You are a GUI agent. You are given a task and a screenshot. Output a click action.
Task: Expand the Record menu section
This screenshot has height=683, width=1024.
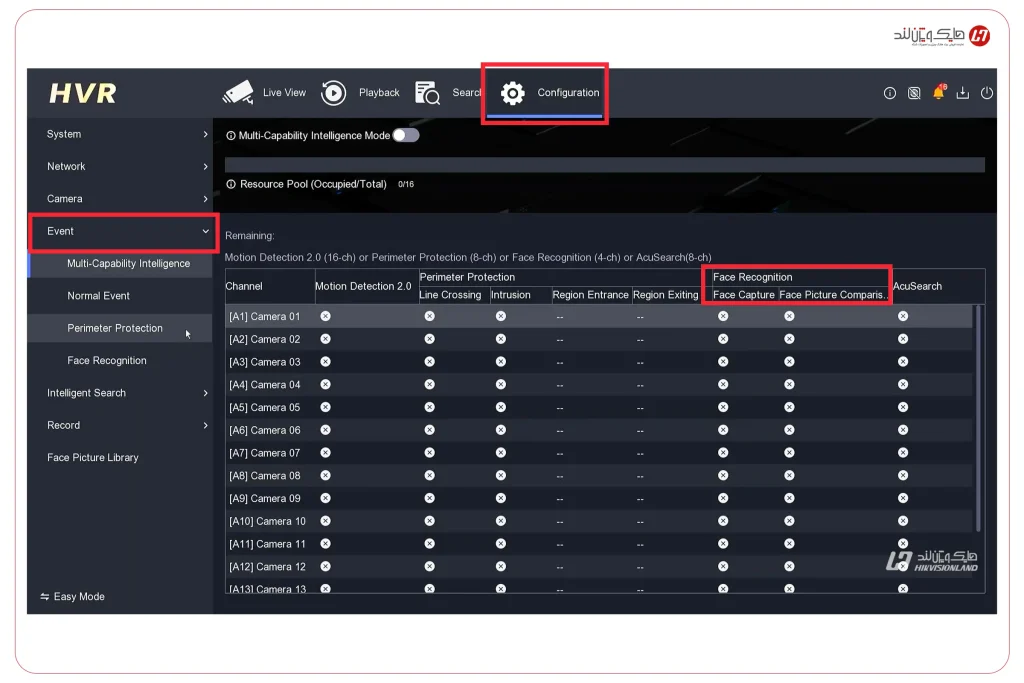click(x=63, y=425)
